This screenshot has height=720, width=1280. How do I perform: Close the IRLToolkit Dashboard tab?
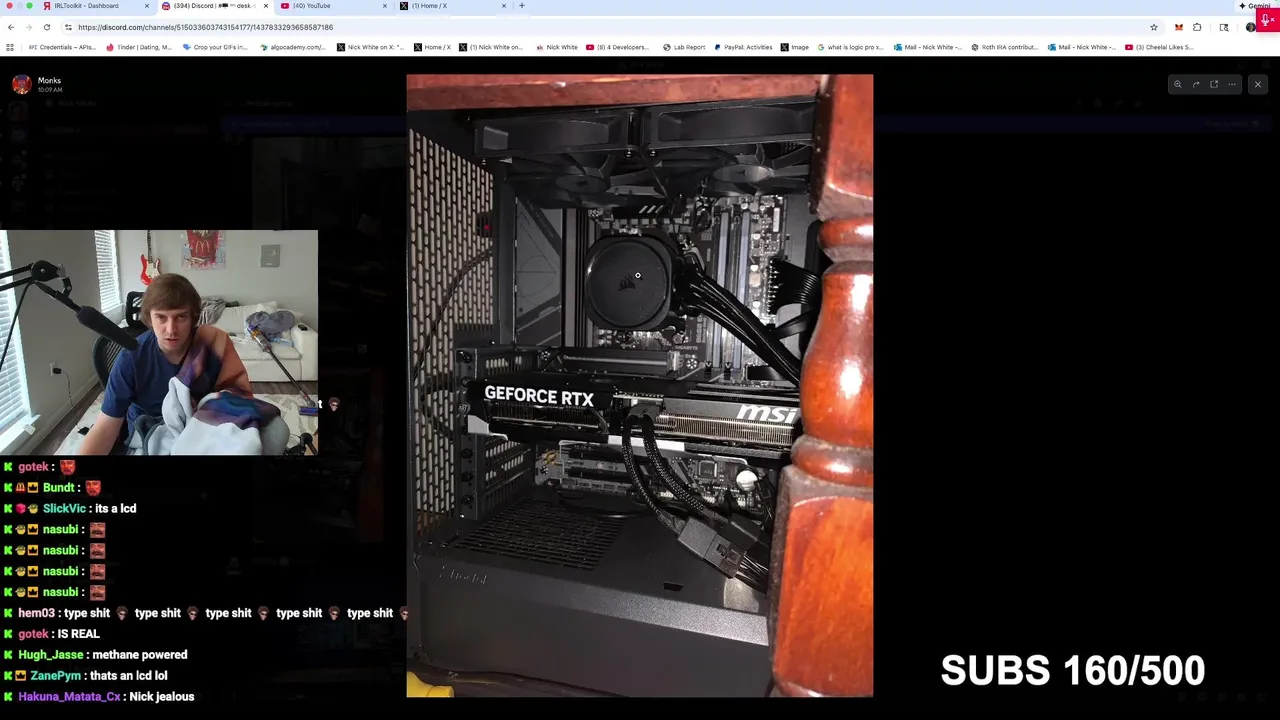tap(147, 6)
